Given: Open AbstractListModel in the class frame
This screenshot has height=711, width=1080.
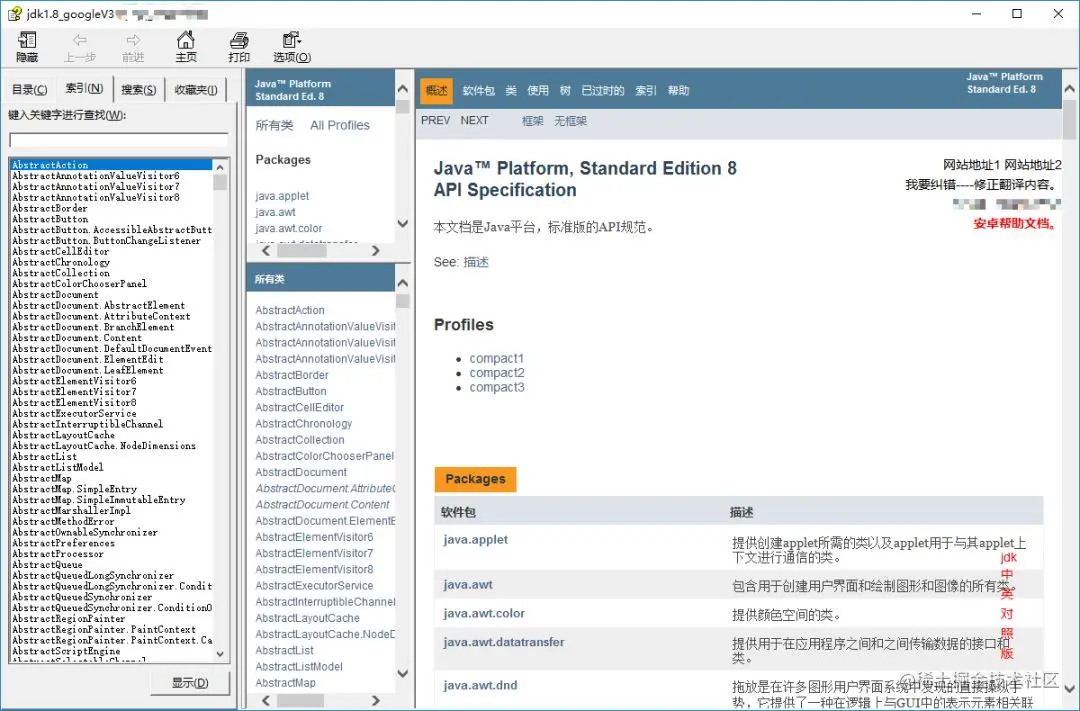Looking at the screenshot, I should [299, 666].
